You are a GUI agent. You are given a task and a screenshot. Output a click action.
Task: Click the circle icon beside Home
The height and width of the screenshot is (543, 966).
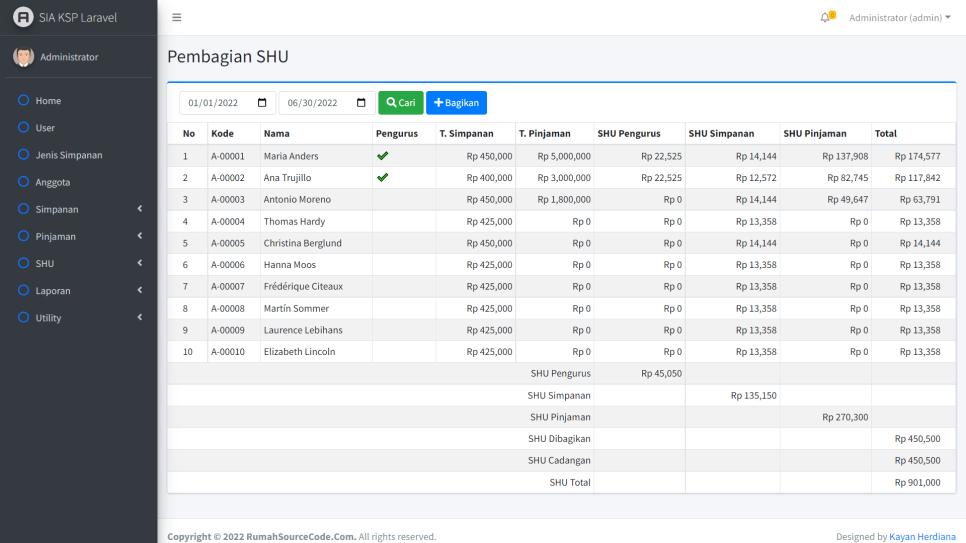tap(23, 100)
